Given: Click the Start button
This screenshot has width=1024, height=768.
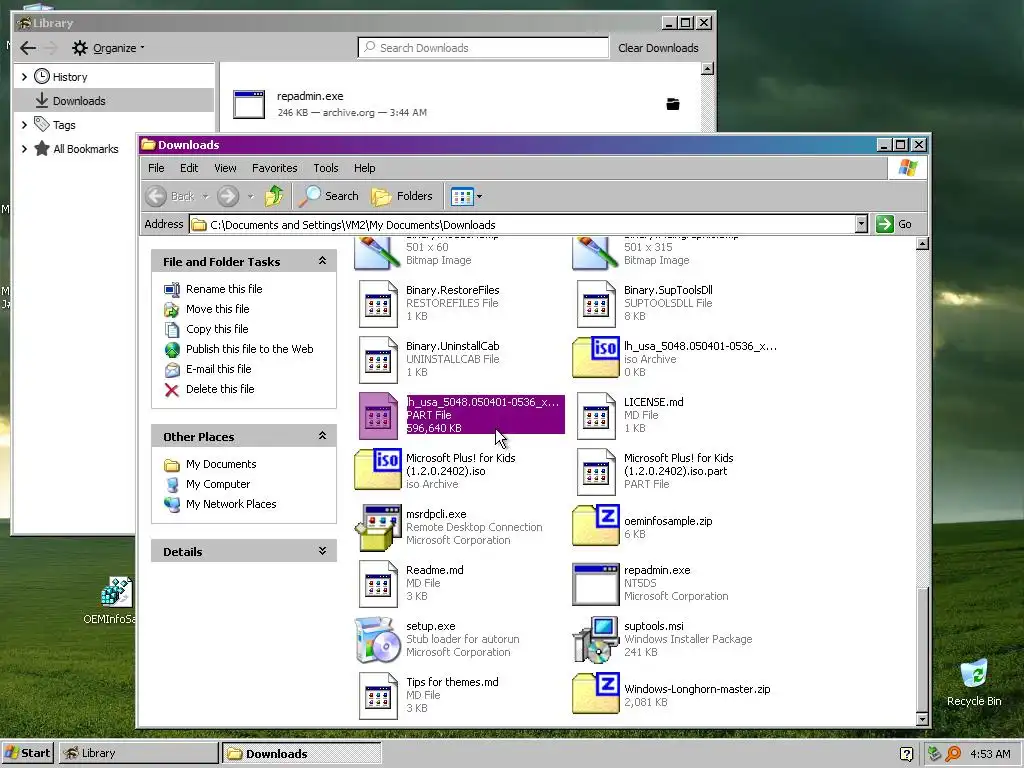Looking at the screenshot, I should coord(28,753).
